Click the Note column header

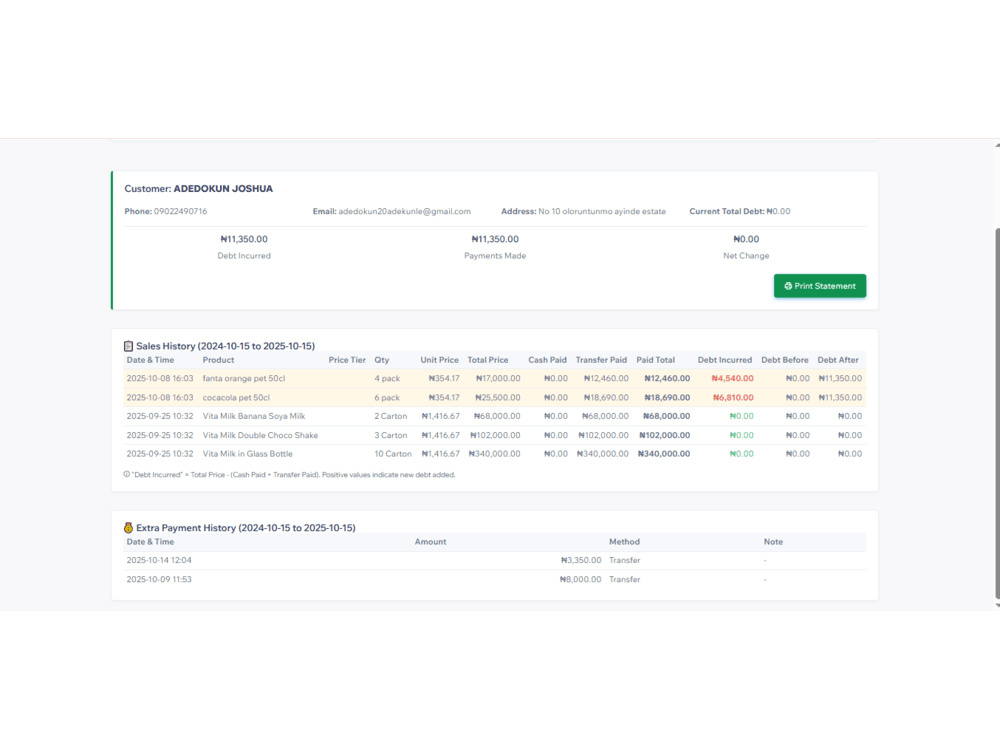[x=774, y=541]
